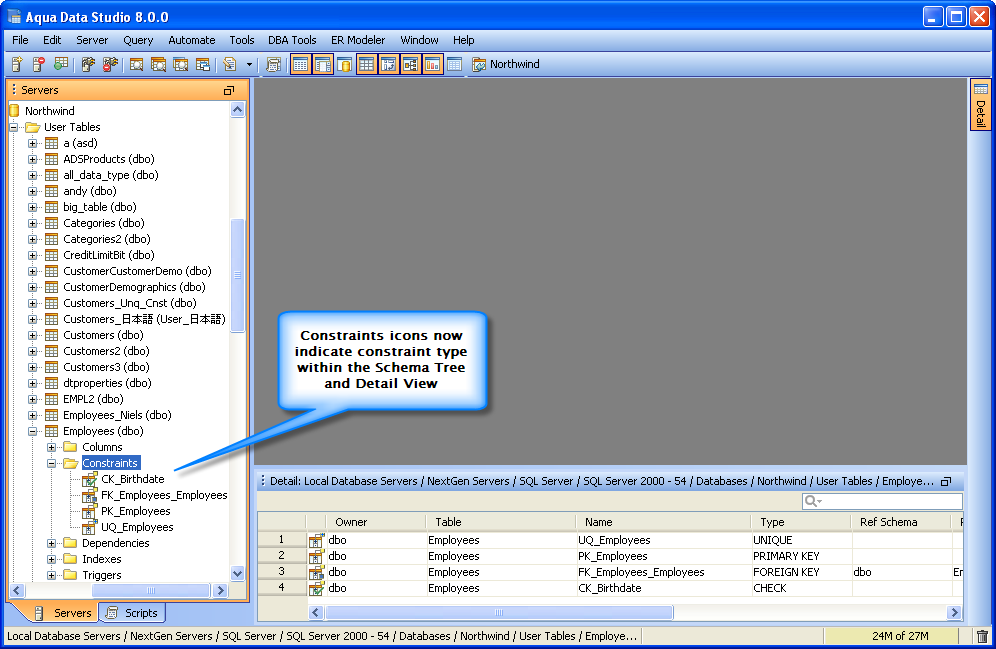Click the constraint icon in detail row 1
Viewport: 996px width, 649px height.
[x=316, y=540]
